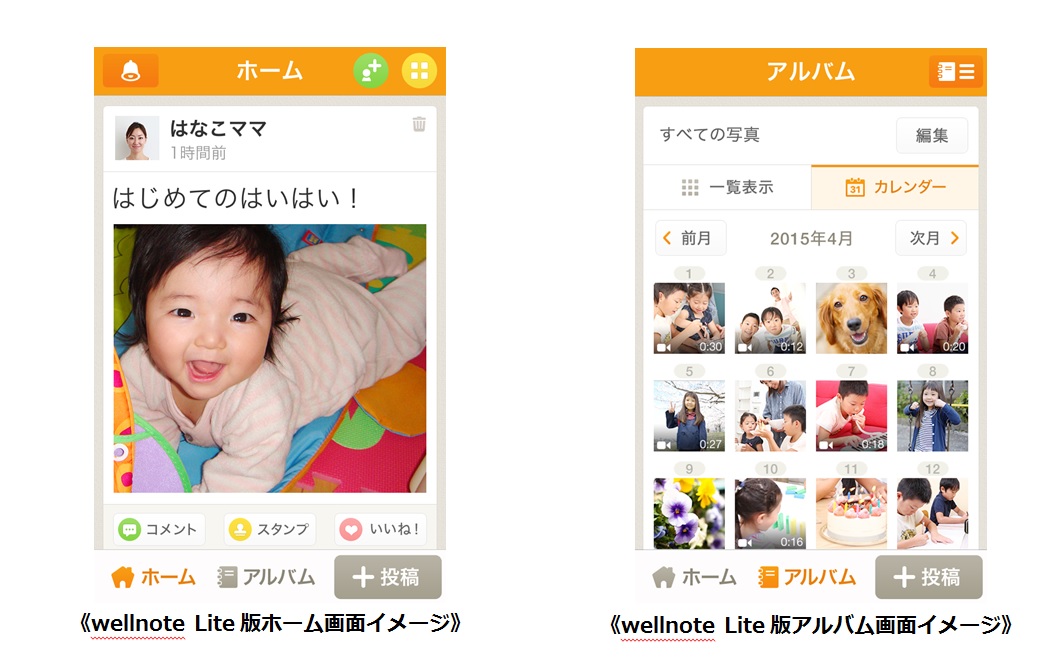Click the 編集 edit button
The image size is (1059, 665).
[x=932, y=135]
